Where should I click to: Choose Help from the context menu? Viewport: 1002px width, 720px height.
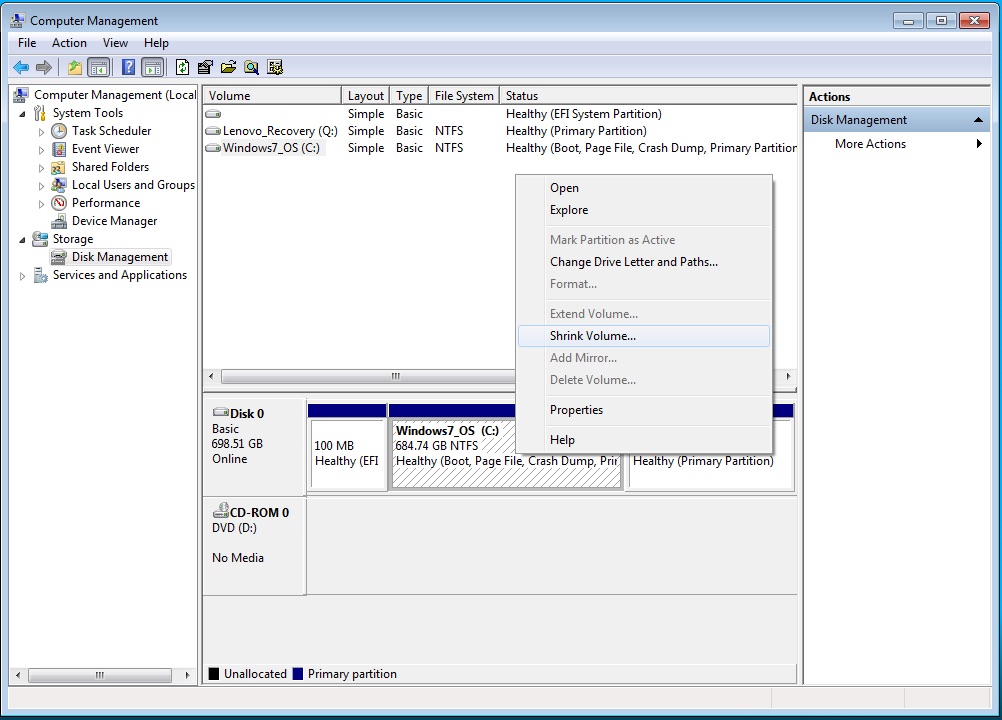644,440
